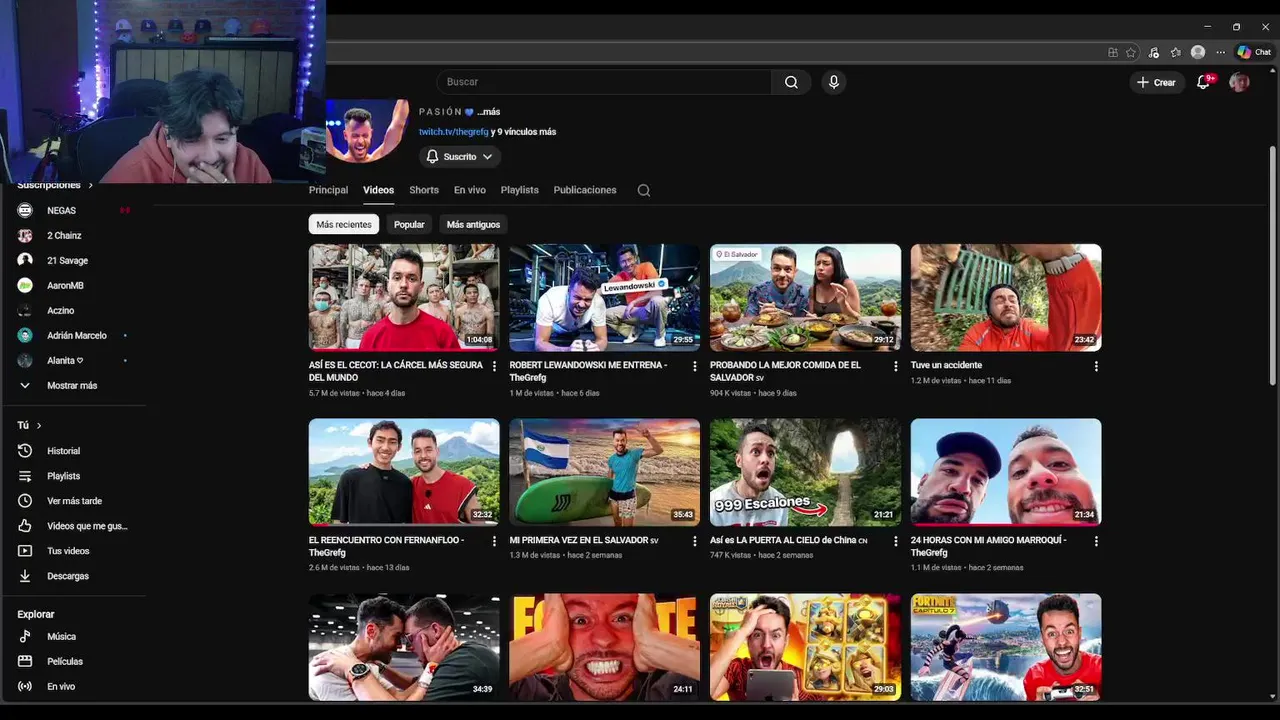Expand the Tú section chevron
This screenshot has width=1280, height=720.
point(39,426)
